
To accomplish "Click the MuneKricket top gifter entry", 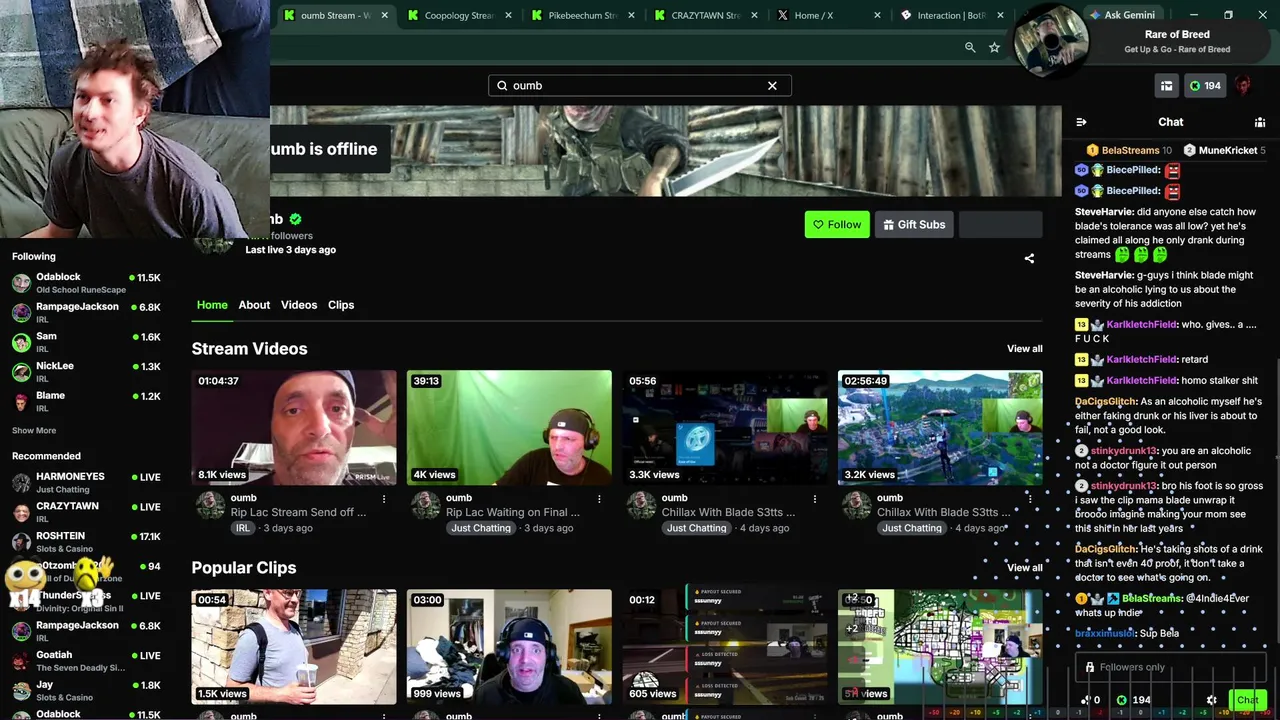I will [1225, 150].
